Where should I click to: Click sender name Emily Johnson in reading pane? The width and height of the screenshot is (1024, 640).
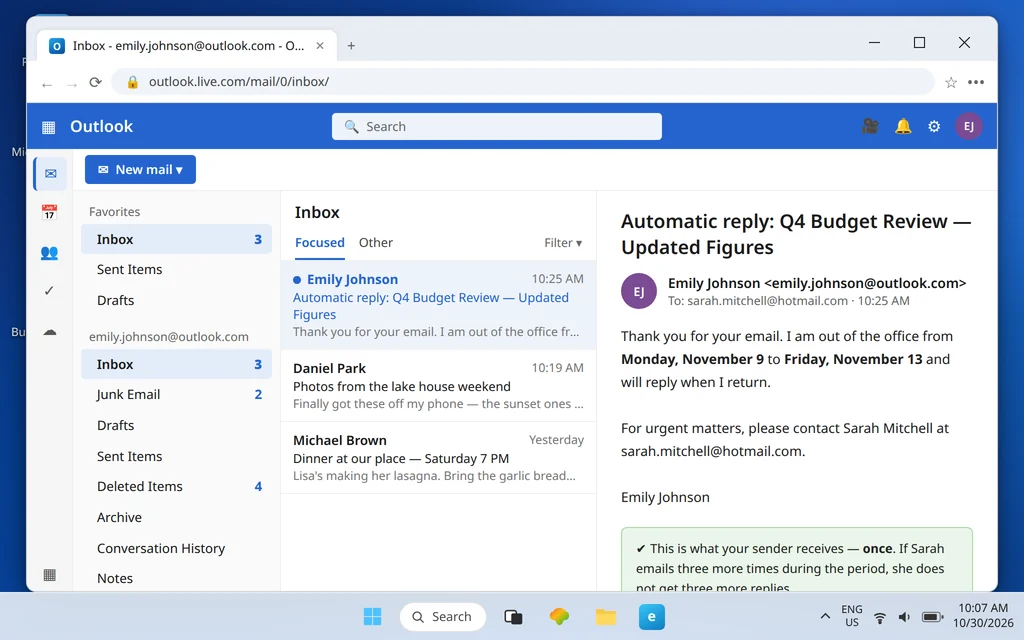coord(714,283)
